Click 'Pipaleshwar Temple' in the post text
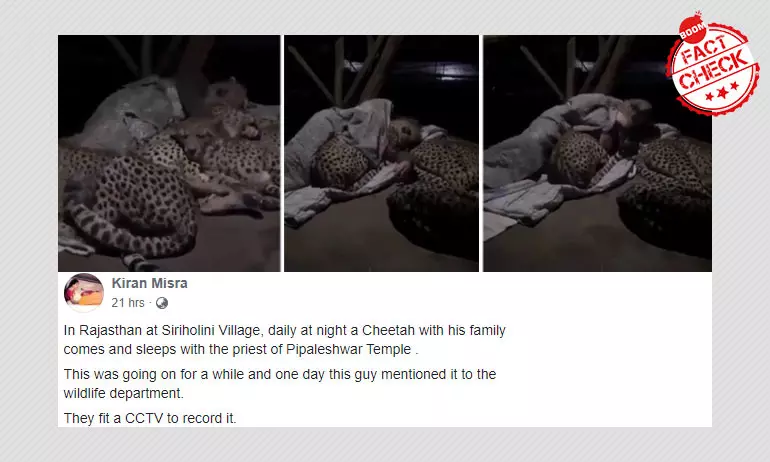Screen dimensions: 770x462 pos(349,350)
